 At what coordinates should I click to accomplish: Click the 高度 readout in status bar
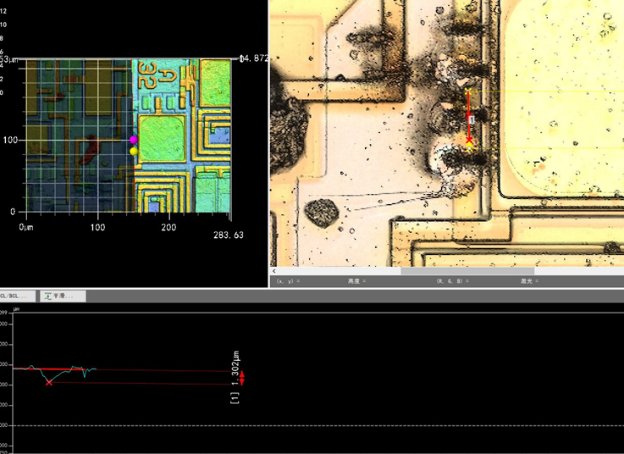(x=354, y=282)
